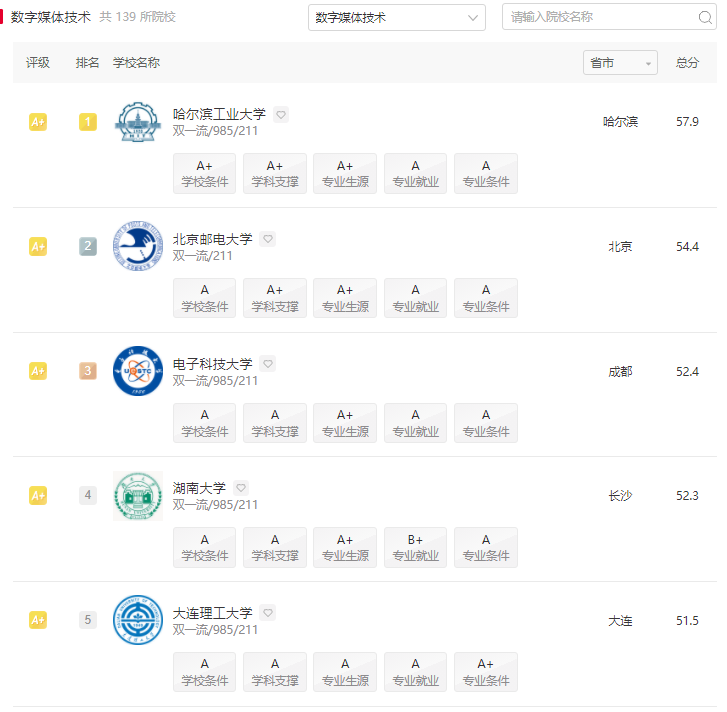Click 共 139 所院校 count text

(x=138, y=17)
